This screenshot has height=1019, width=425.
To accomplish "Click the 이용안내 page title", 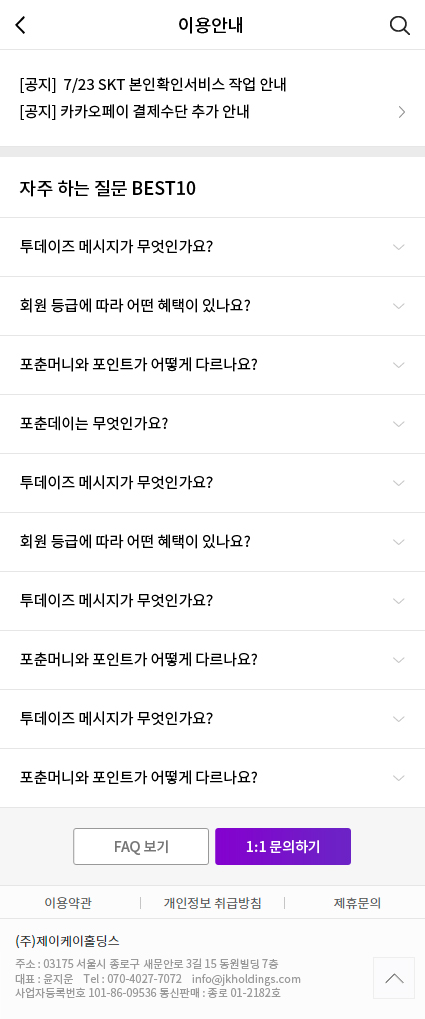I will pyautogui.click(x=211, y=25).
